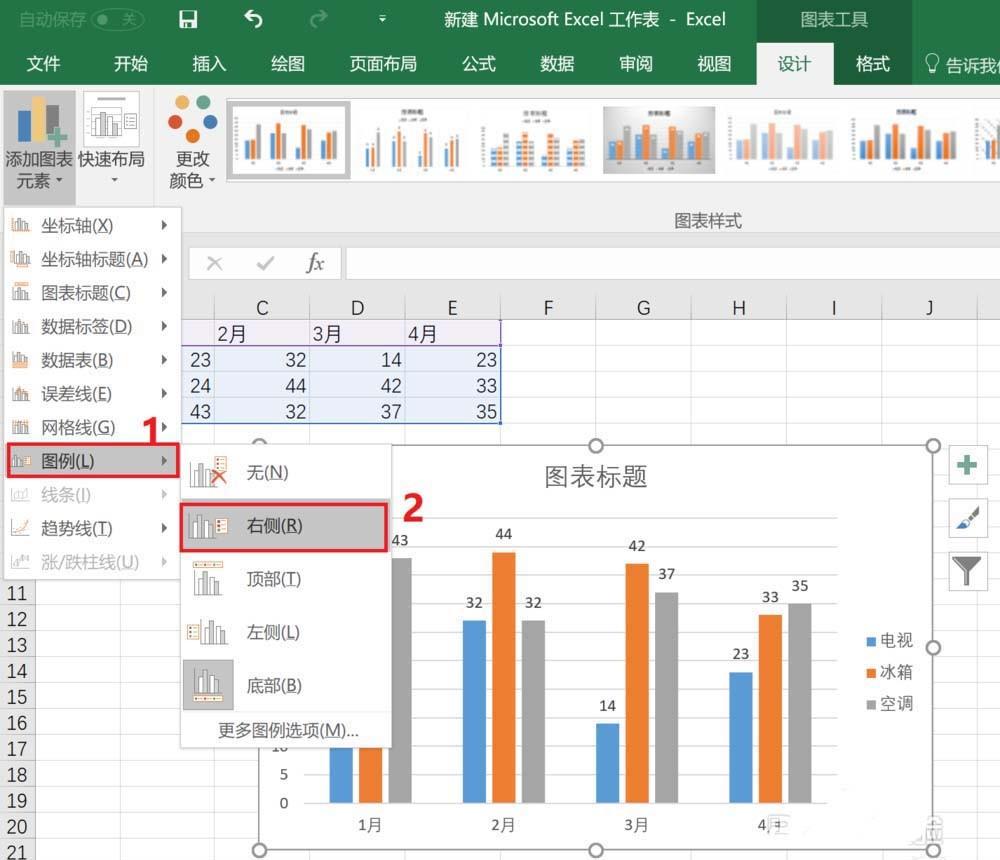
Task: Open Chart Styles with the brush icon
Action: pos(967,518)
